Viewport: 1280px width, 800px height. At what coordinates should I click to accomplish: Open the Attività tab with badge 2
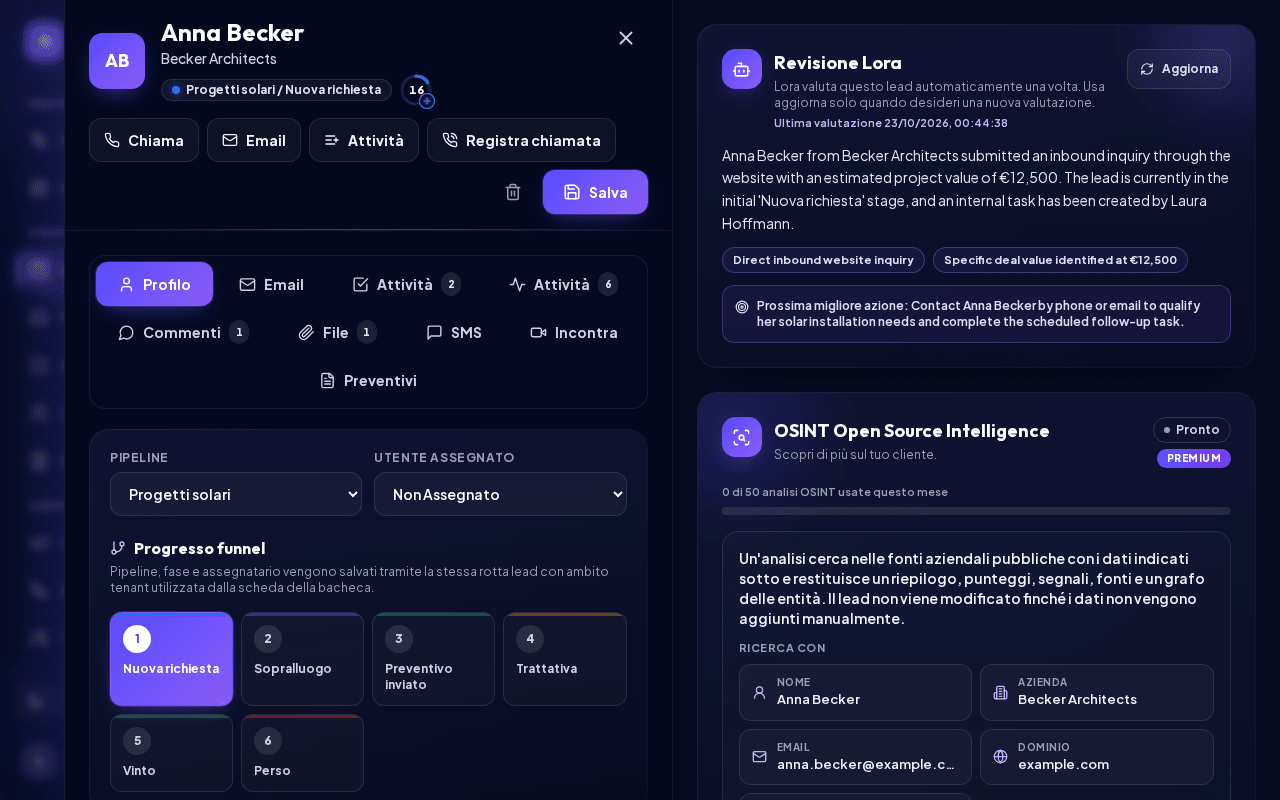[406, 284]
